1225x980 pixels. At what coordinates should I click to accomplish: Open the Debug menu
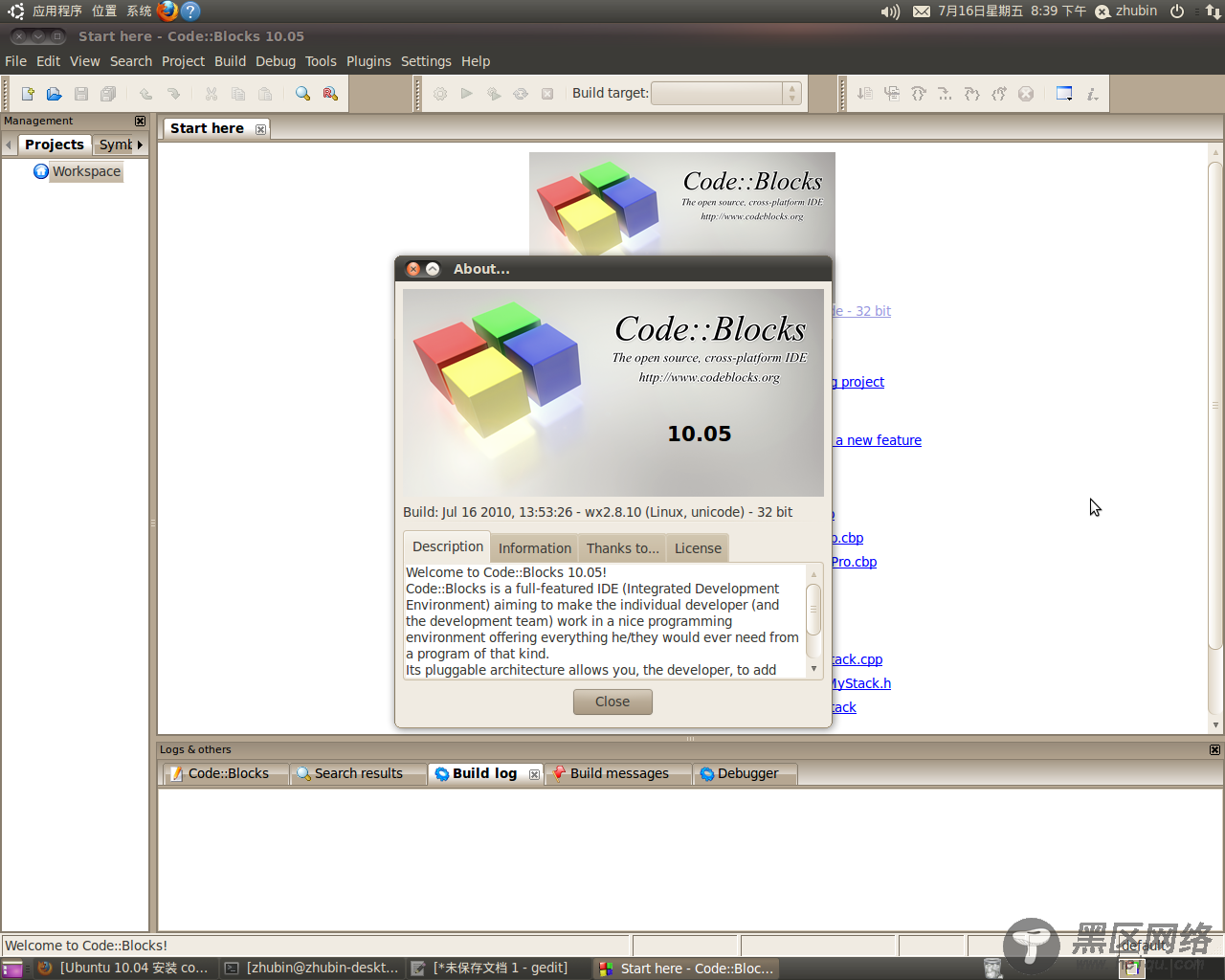[x=276, y=61]
